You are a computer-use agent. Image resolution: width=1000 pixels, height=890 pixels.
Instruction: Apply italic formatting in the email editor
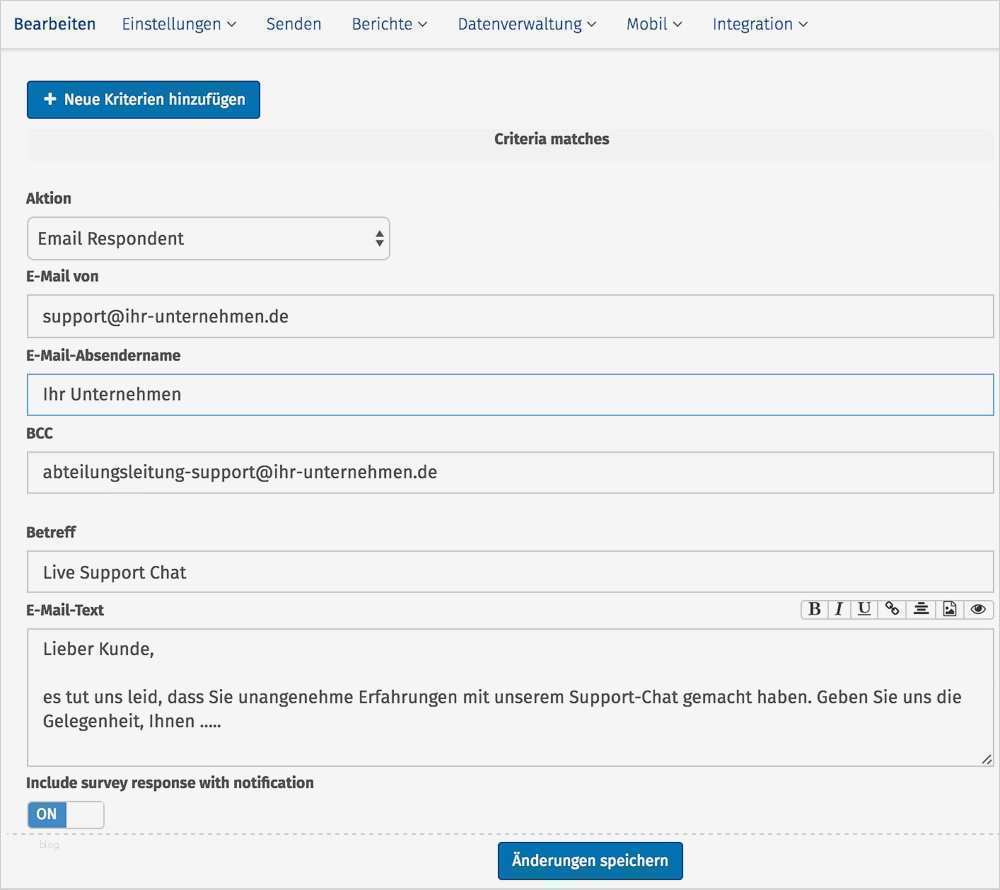[838, 609]
